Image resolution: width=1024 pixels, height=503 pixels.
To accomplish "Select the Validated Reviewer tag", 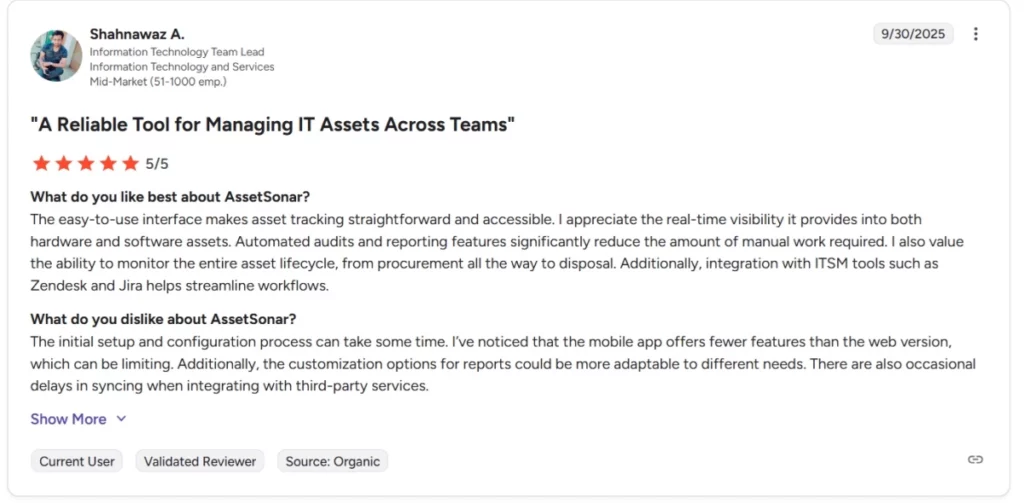I will pyautogui.click(x=200, y=461).
